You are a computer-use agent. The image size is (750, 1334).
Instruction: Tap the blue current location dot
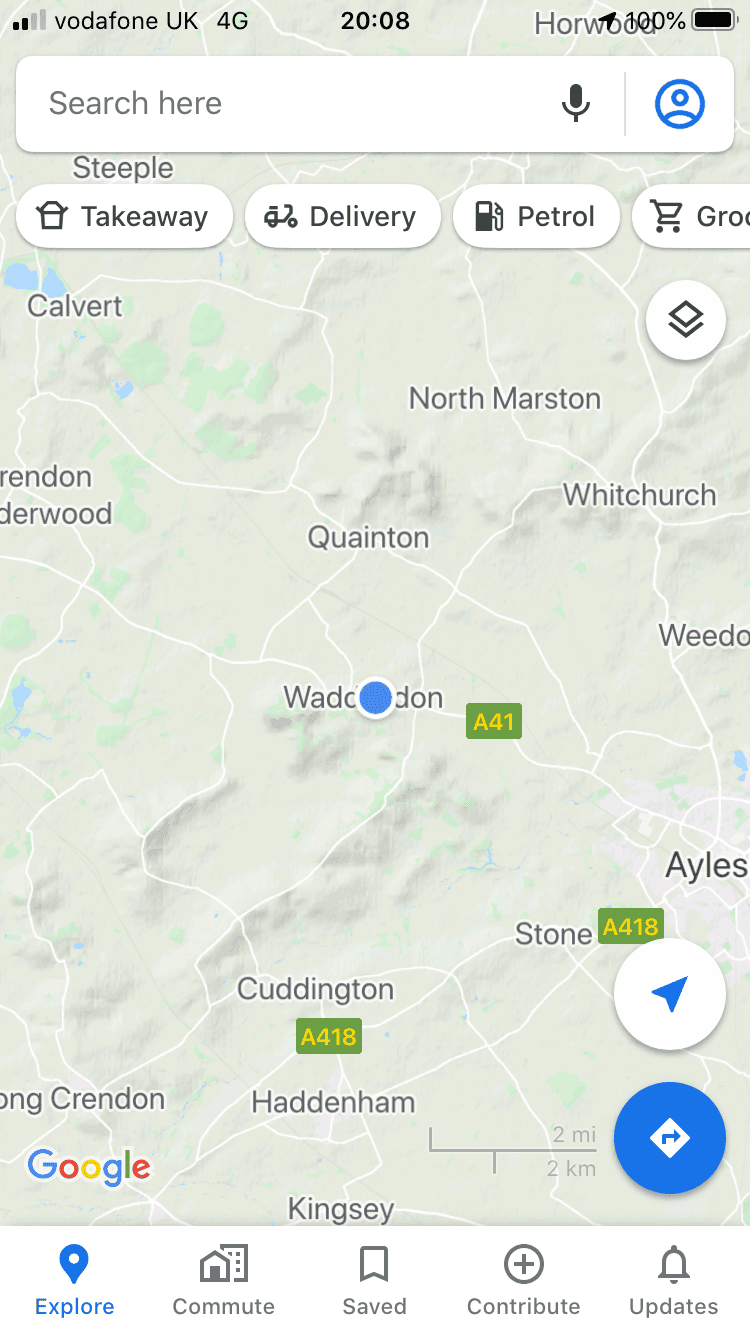click(376, 697)
